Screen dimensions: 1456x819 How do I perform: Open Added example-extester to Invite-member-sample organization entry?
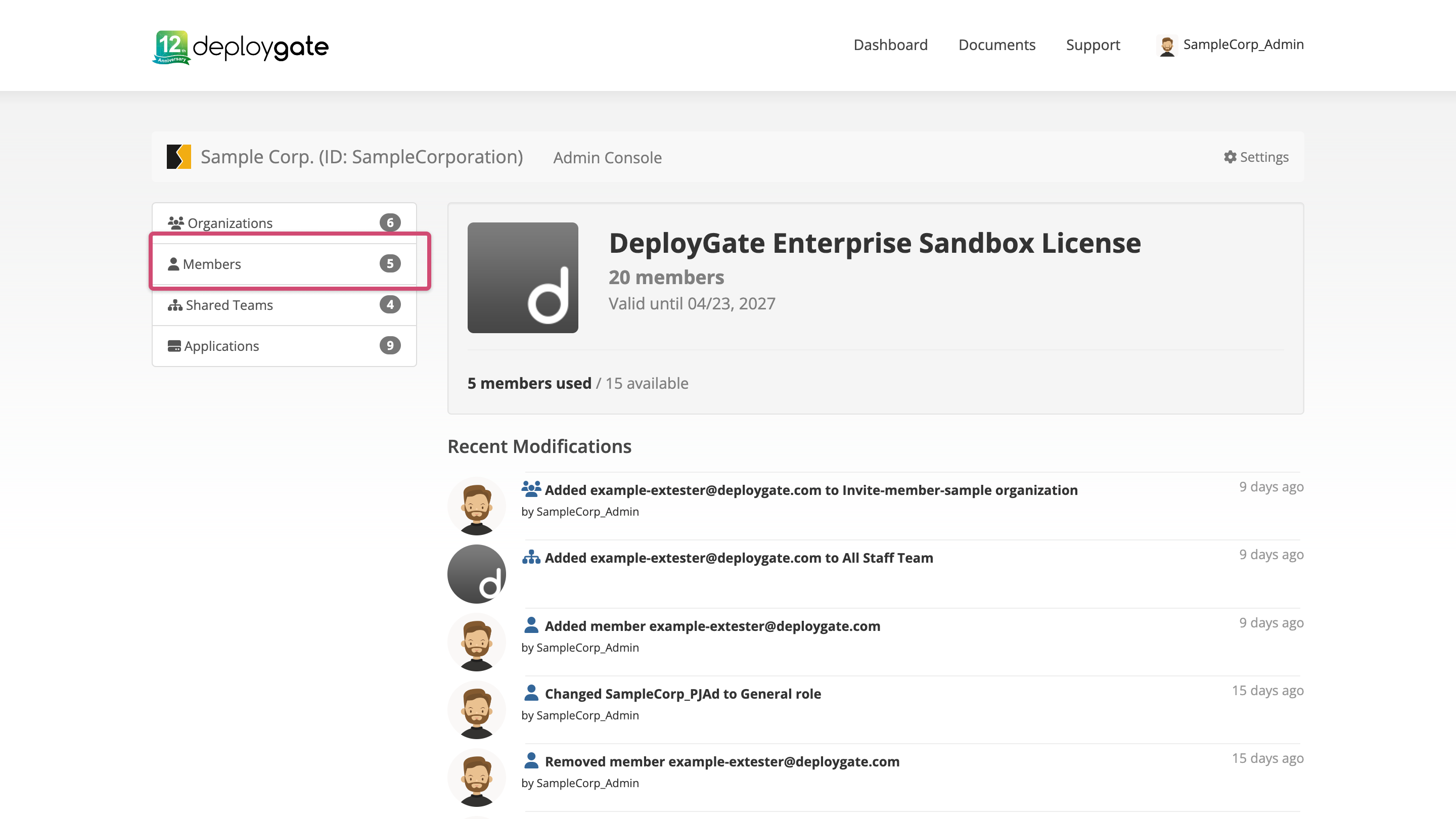tap(811, 490)
